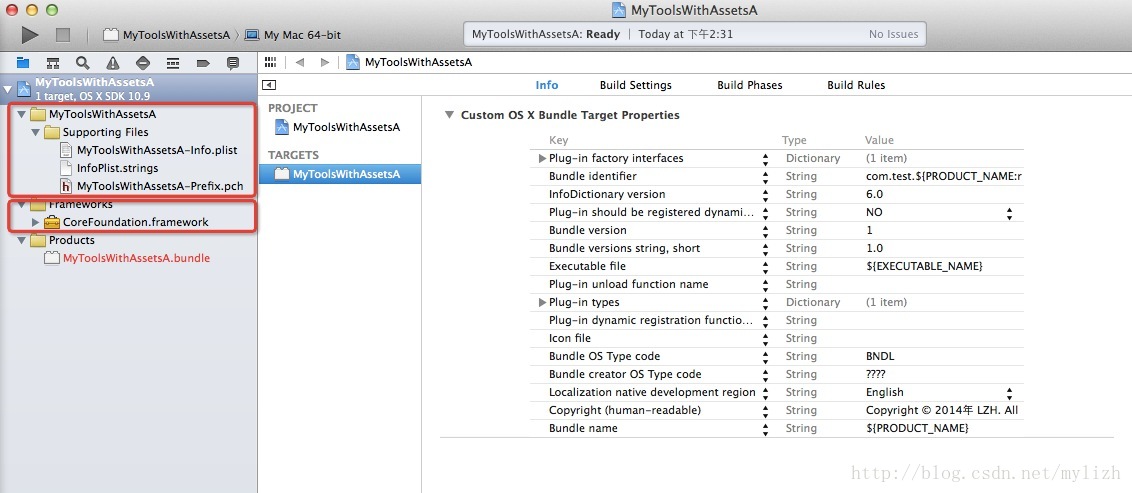Select the Products folder
1132x493 pixels.
(x=62, y=240)
